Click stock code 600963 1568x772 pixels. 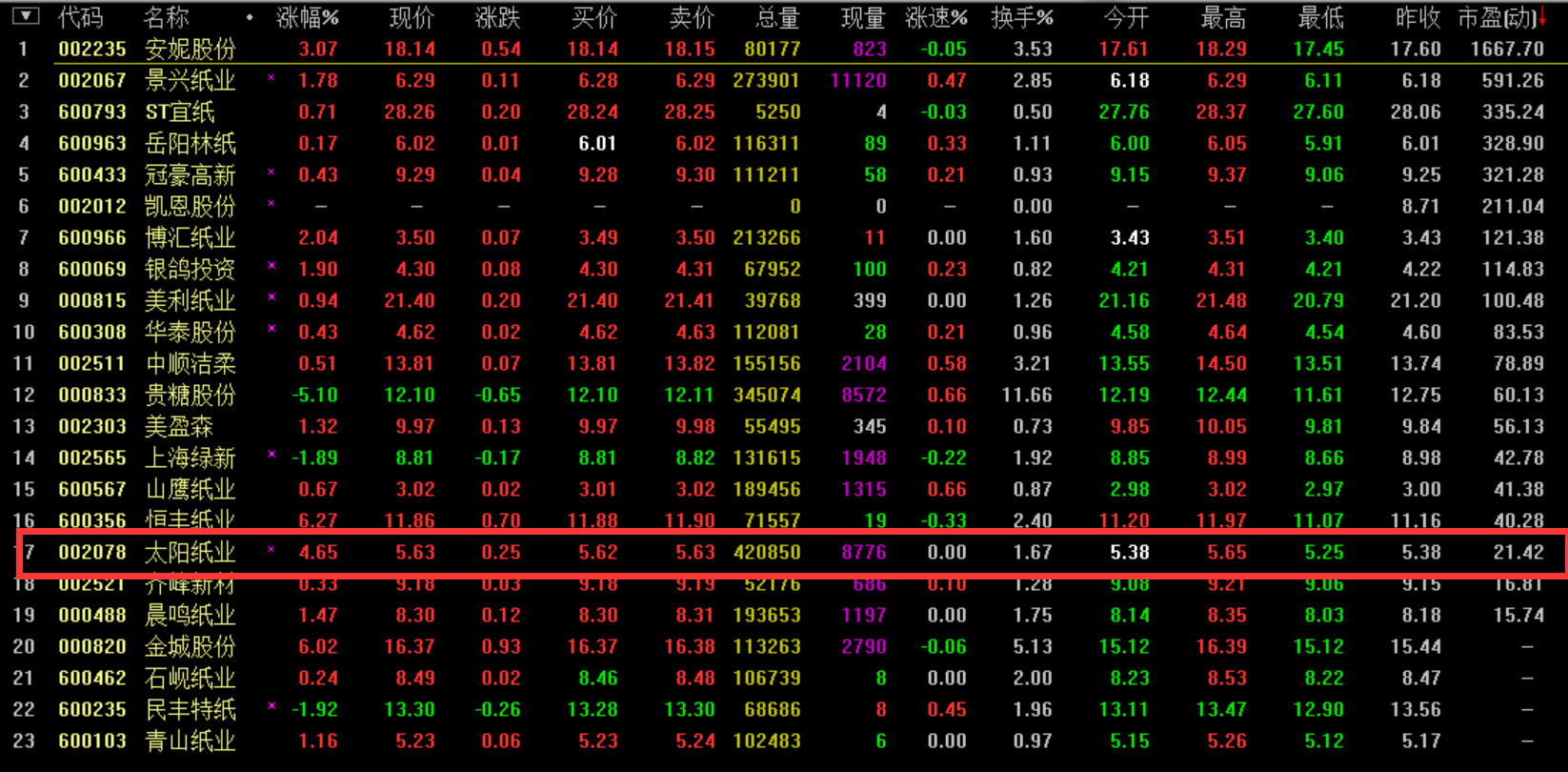[92, 143]
